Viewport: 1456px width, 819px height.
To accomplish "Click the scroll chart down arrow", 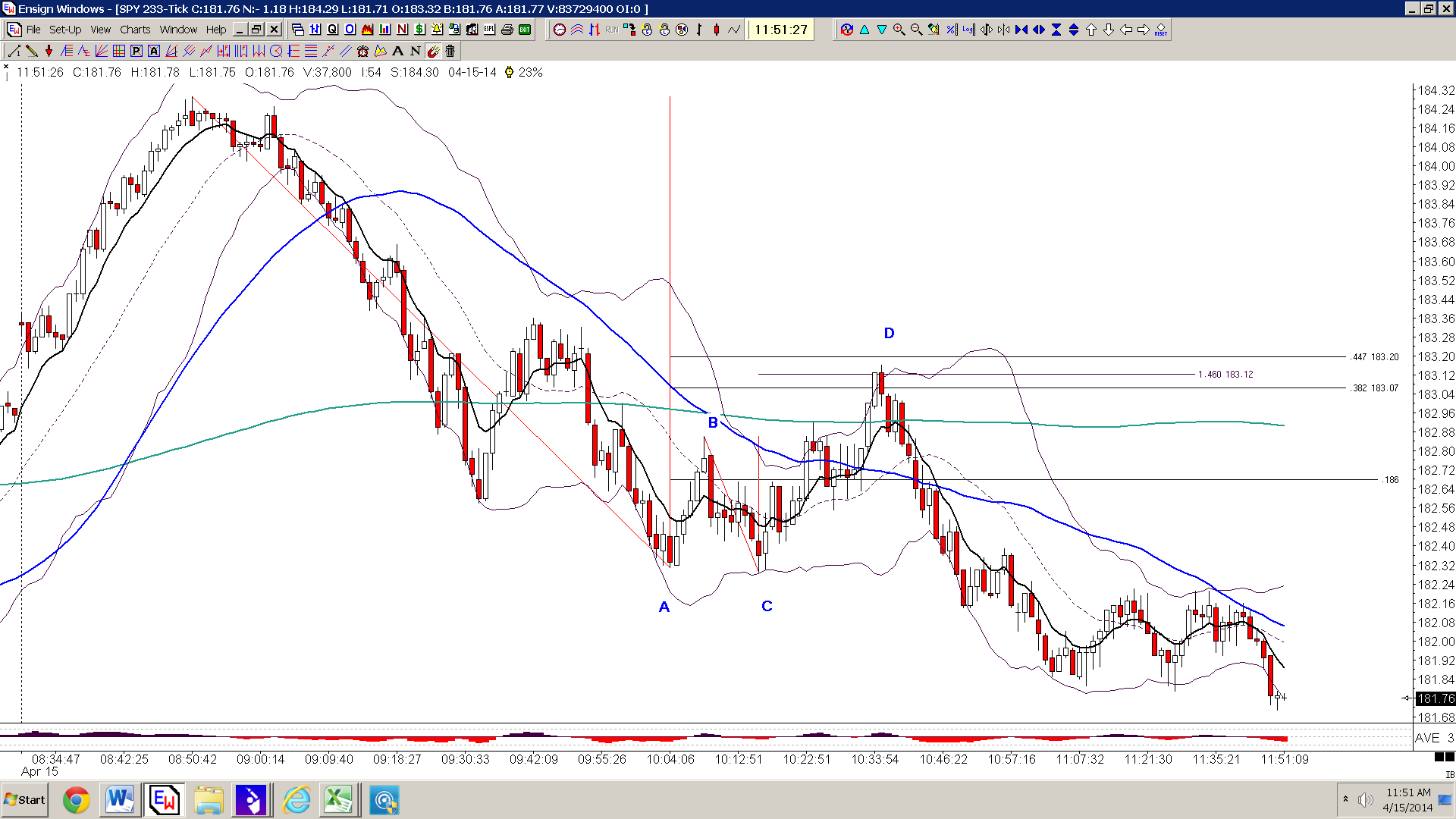I will point(1109,30).
